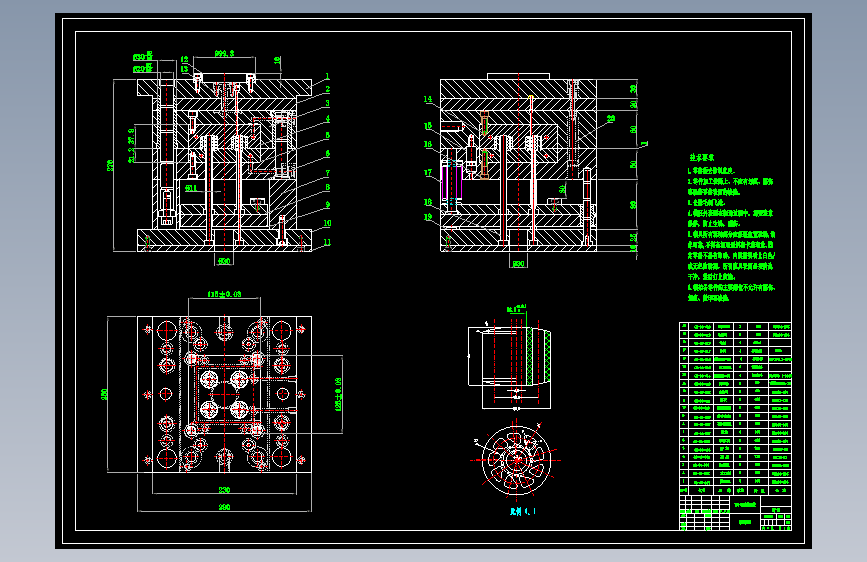Select part balloon number 6
The image size is (867, 562).
click(327, 154)
